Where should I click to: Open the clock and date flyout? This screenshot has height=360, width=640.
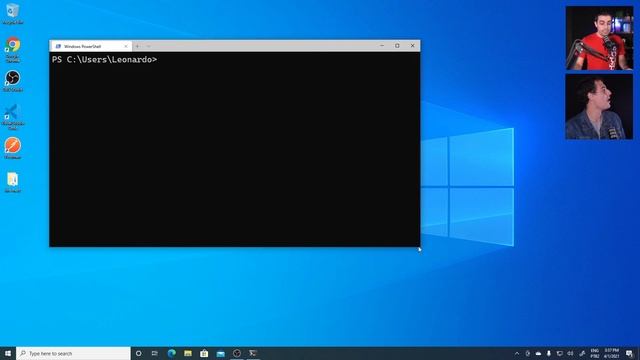pyautogui.click(x=611, y=353)
